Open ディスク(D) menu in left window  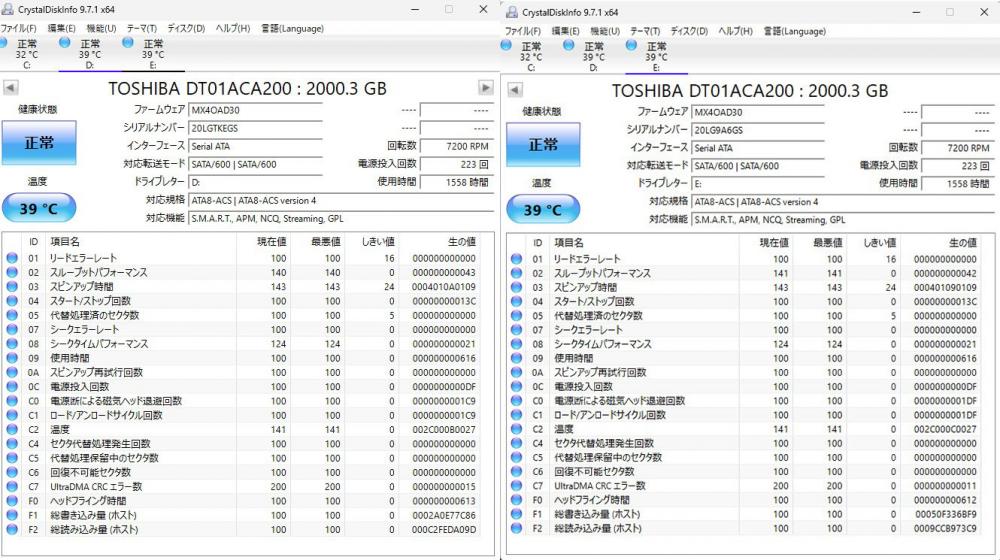[186, 29]
